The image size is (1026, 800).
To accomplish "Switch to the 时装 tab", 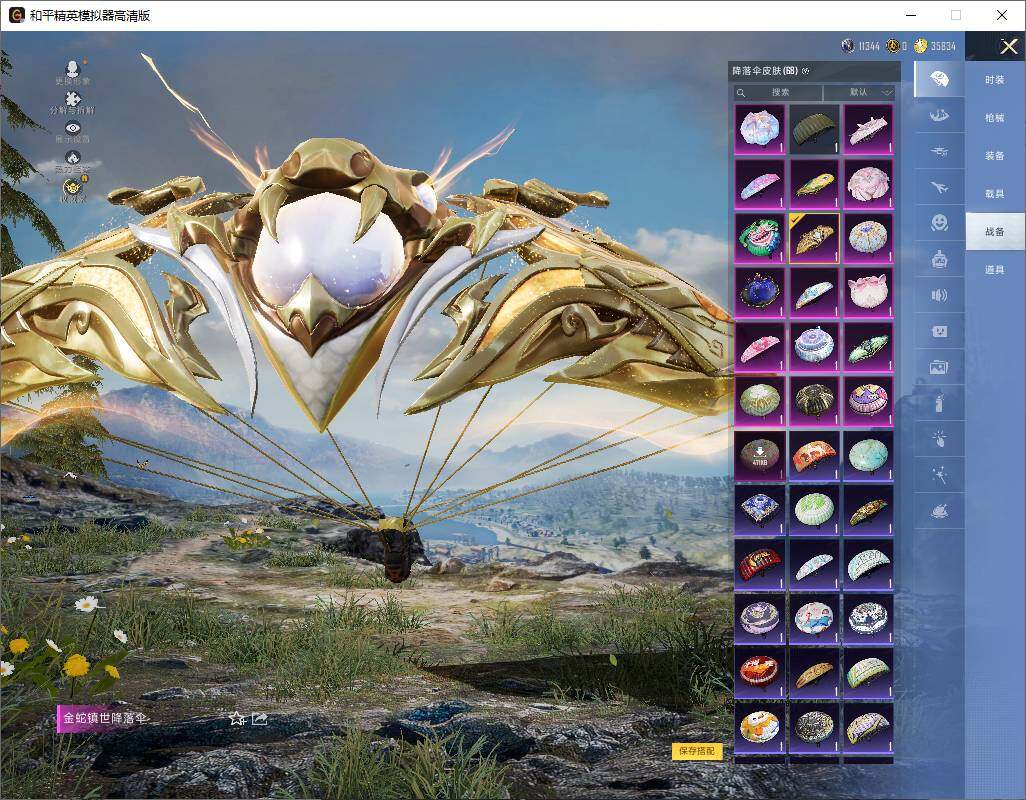I will (x=995, y=80).
